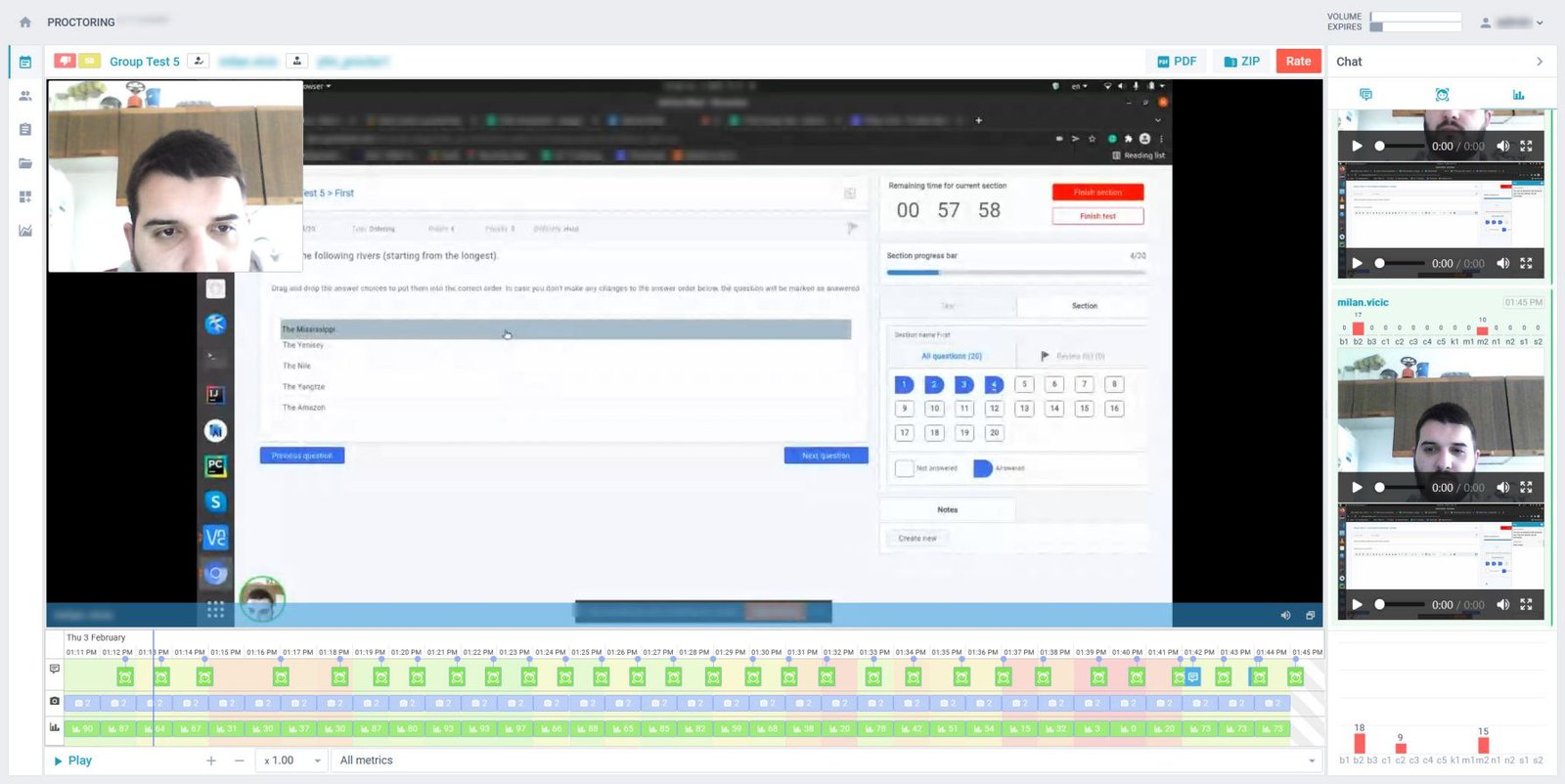Open the bar chart metrics tab in side panel
This screenshot has height=784, width=1565.
point(1518,95)
